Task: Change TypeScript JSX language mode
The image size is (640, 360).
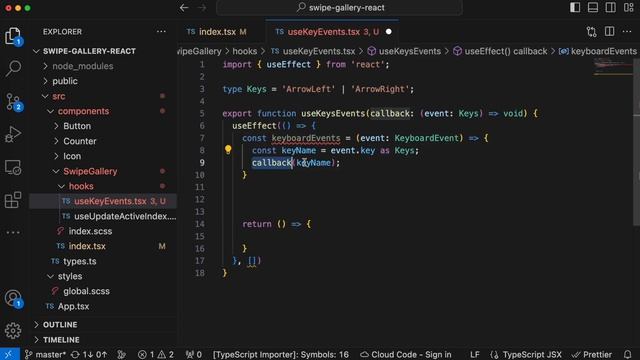Action: pyautogui.click(x=526, y=354)
